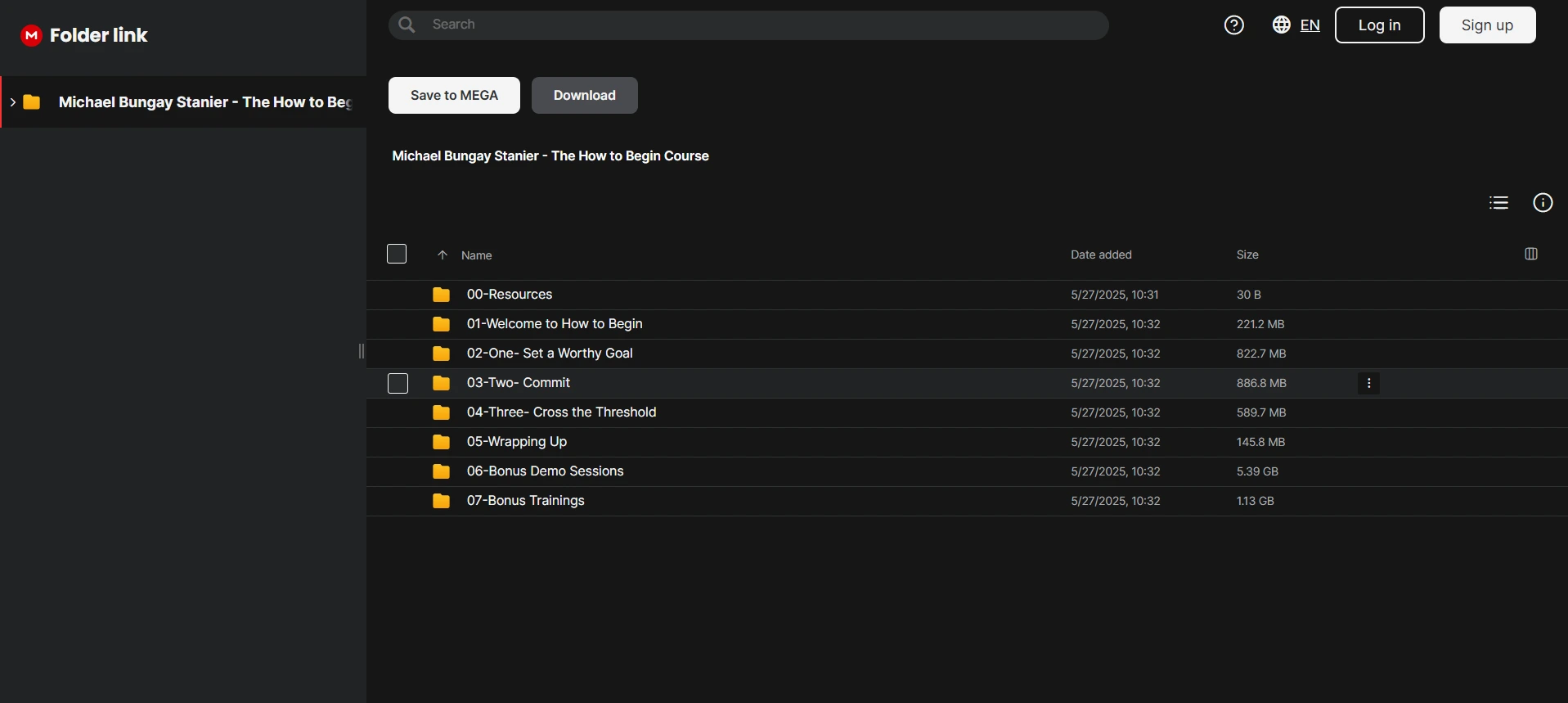Switch to list view icon
The image size is (1568, 703).
(1498, 203)
